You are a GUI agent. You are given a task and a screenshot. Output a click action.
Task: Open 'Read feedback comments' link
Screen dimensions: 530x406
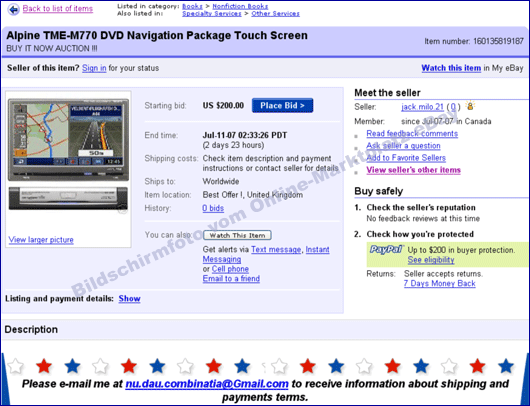[412, 134]
